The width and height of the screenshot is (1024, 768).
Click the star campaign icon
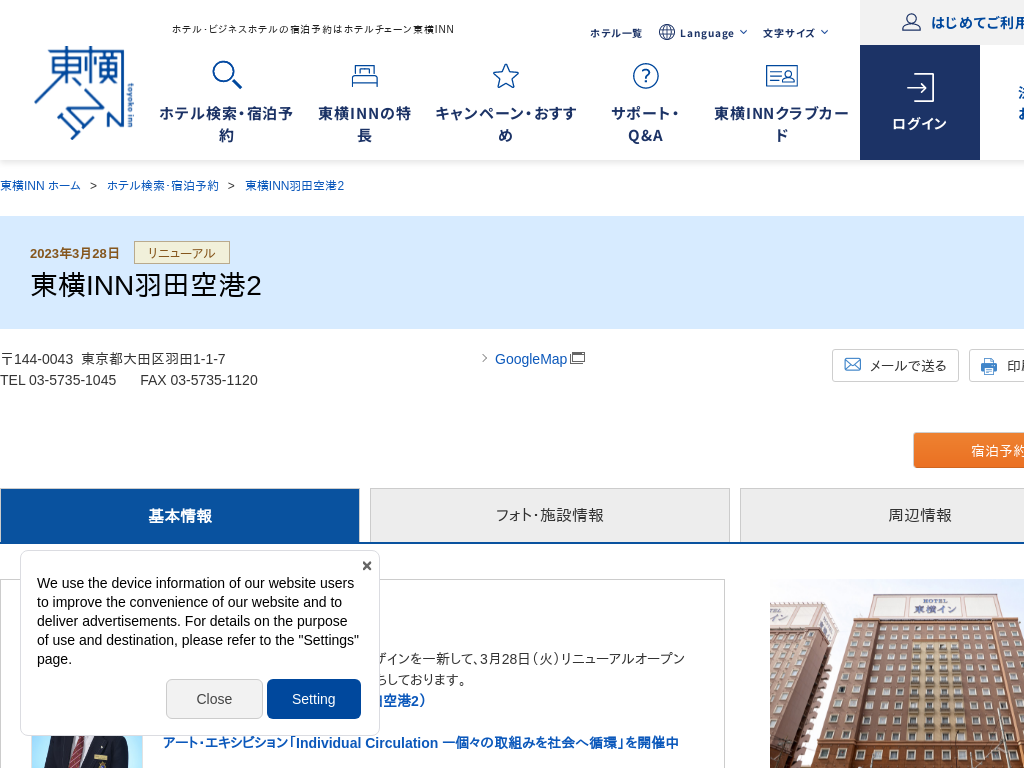505,76
